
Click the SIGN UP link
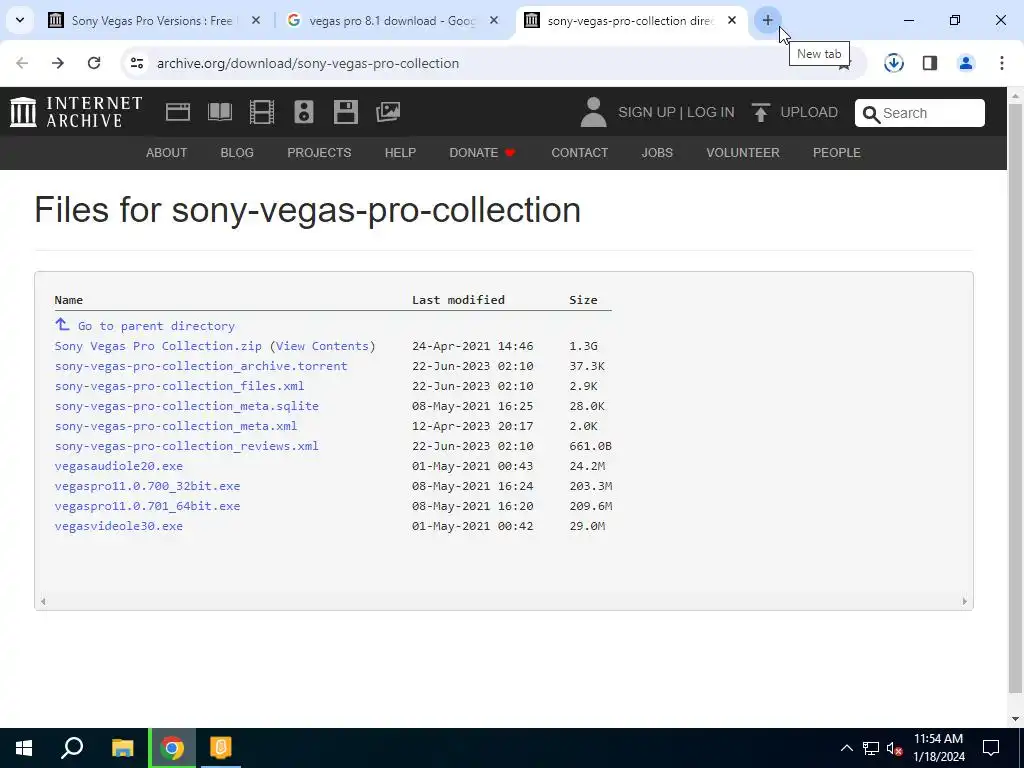point(647,112)
